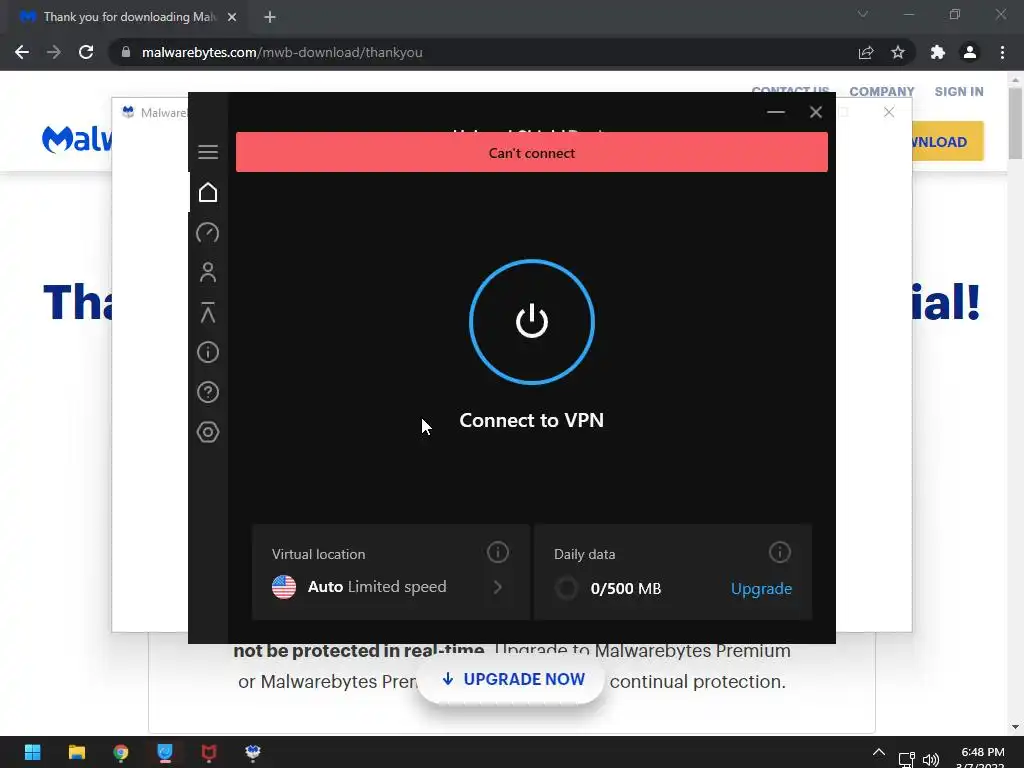Image resolution: width=1024 pixels, height=768 pixels.
Task: Open Windows Start menu
Action: [32, 752]
